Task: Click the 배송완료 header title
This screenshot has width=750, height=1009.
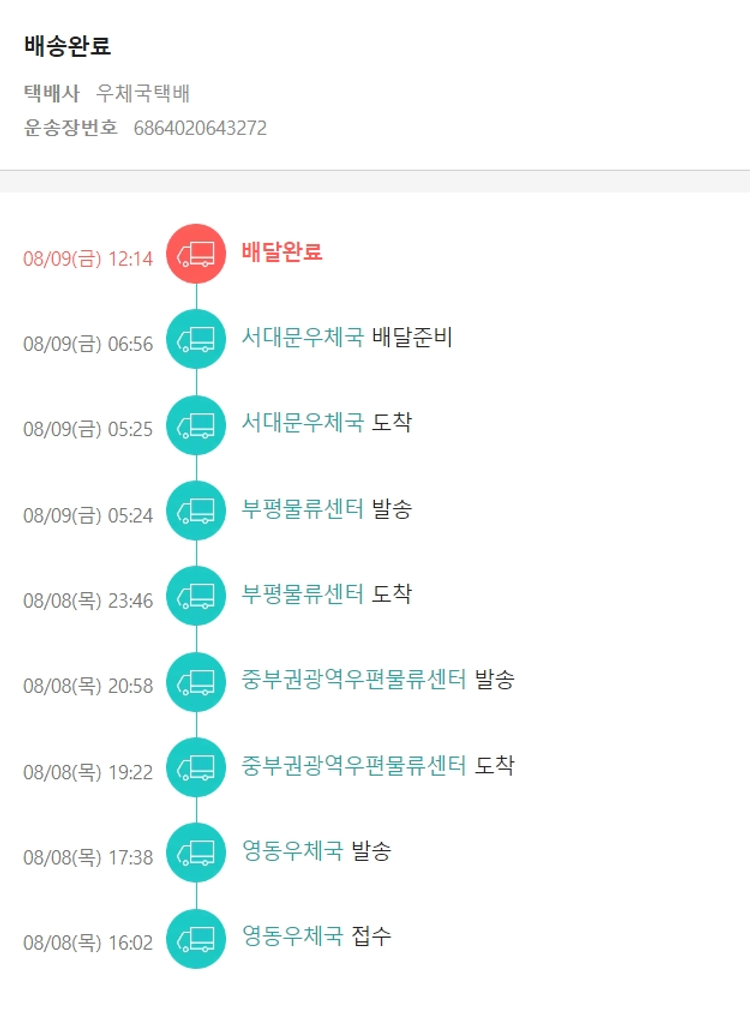Action: tap(67, 46)
